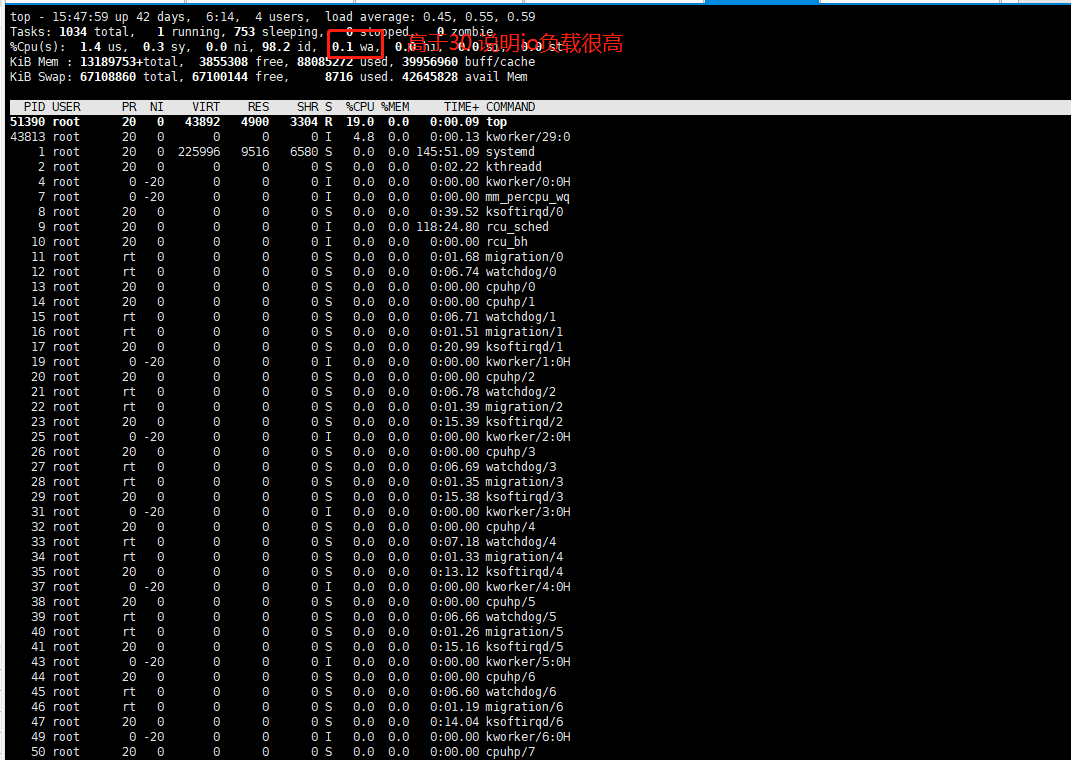This screenshot has width=1071, height=760.
Task: Select the cpuhp/1 process command
Action: (x=510, y=302)
